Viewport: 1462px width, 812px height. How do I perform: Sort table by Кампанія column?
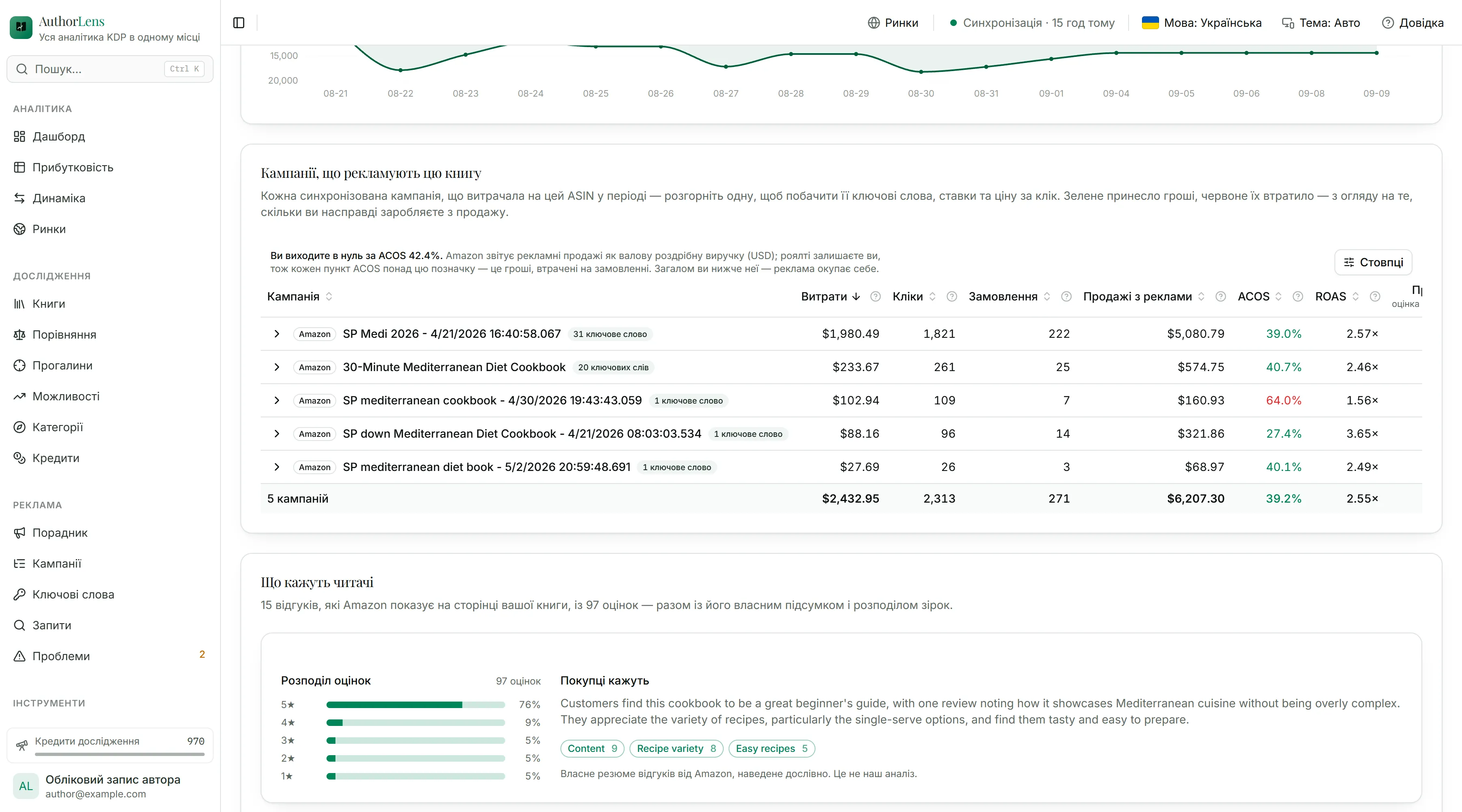[x=300, y=296]
